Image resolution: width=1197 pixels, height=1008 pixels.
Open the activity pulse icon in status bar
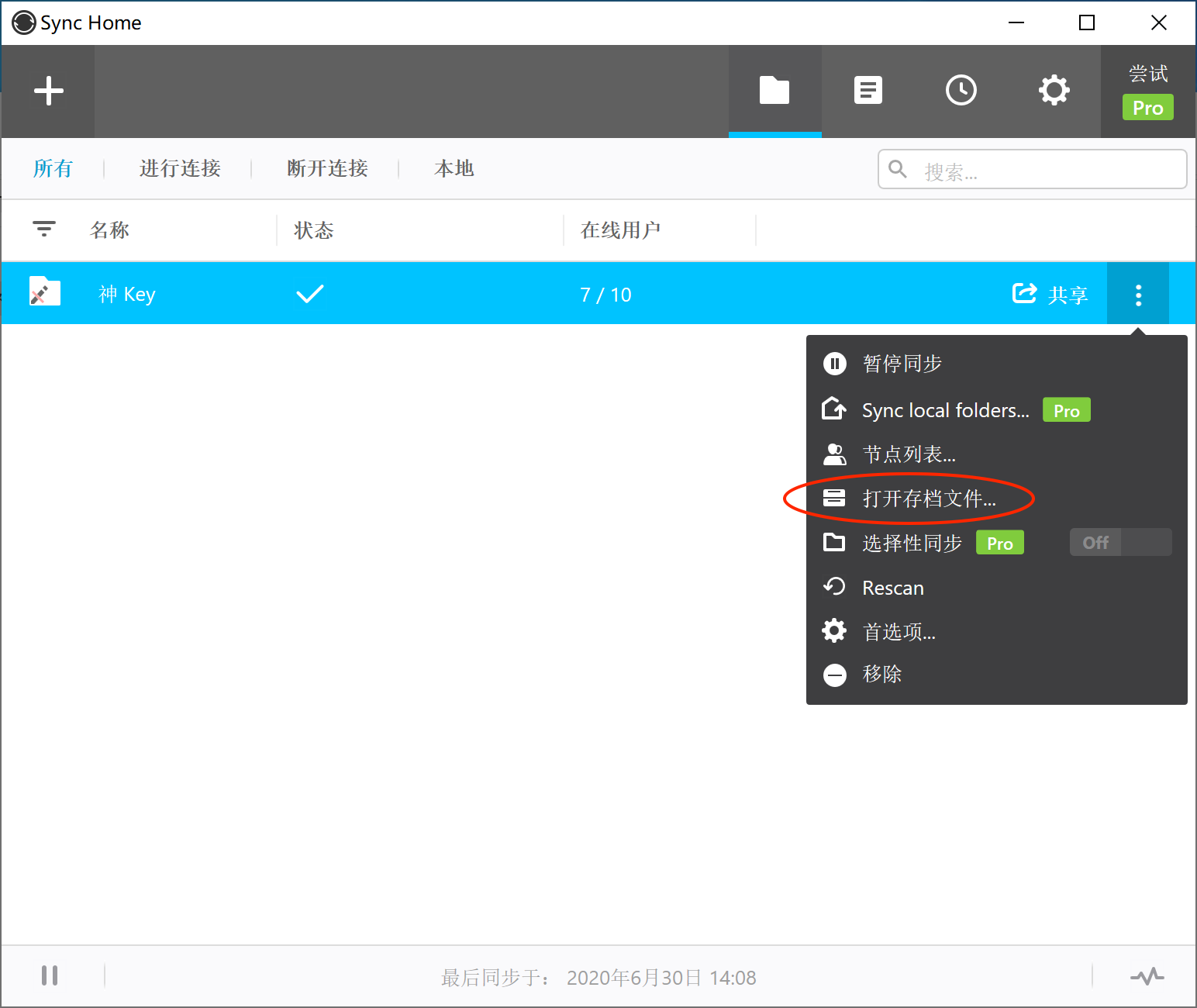tap(1147, 975)
